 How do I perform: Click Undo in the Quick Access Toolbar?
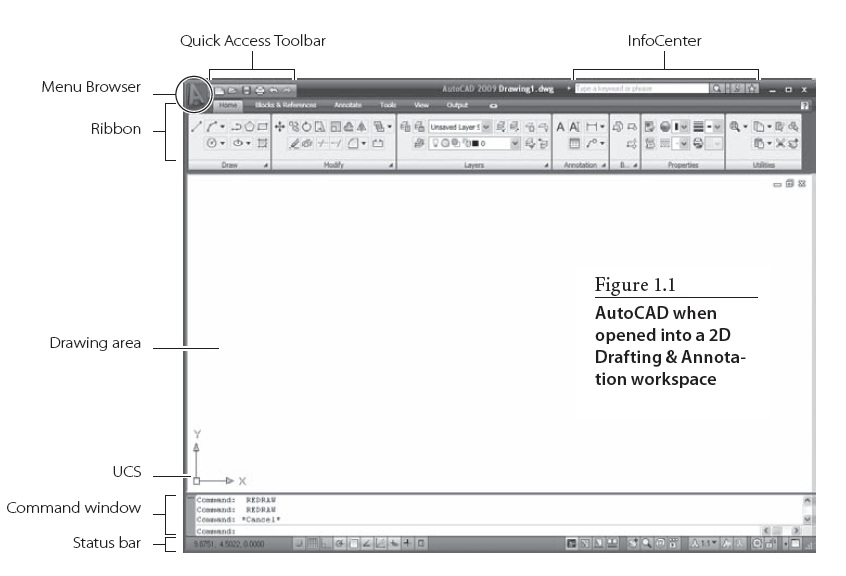[x=273, y=90]
